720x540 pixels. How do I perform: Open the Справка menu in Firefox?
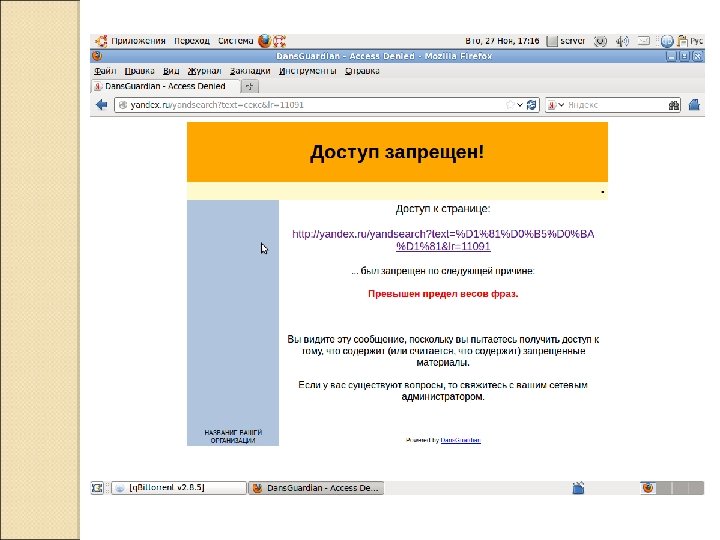point(362,71)
